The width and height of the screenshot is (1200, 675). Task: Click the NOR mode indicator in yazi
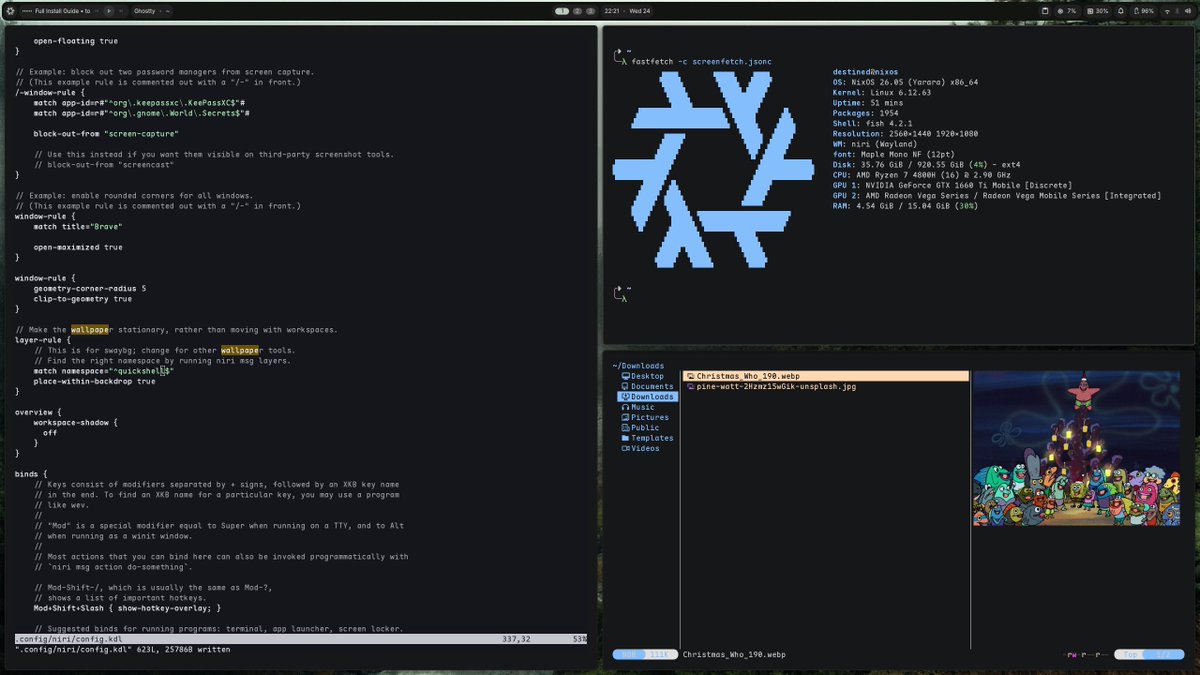629,655
